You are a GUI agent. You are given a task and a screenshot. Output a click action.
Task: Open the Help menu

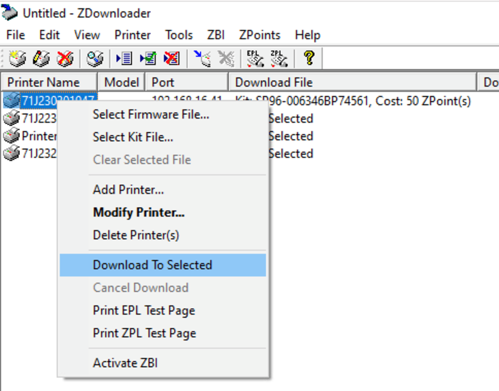point(308,35)
